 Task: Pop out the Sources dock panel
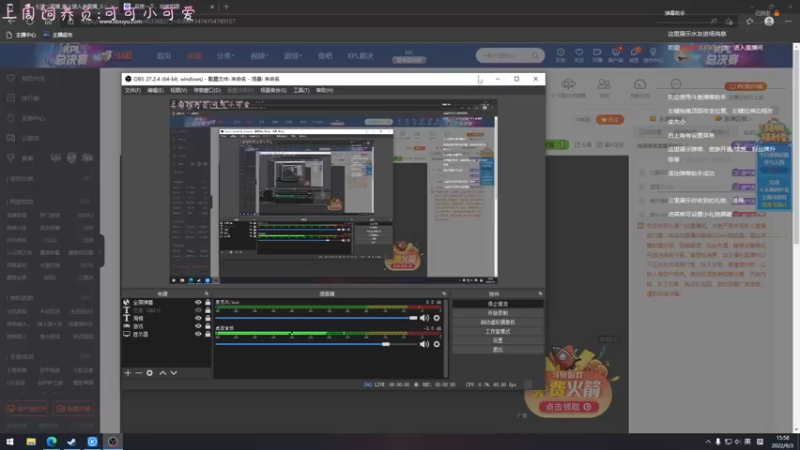click(x=207, y=294)
